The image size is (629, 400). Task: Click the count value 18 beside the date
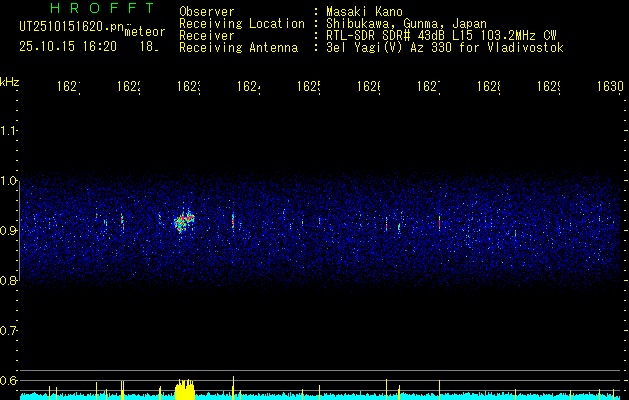pyautogui.click(x=148, y=47)
